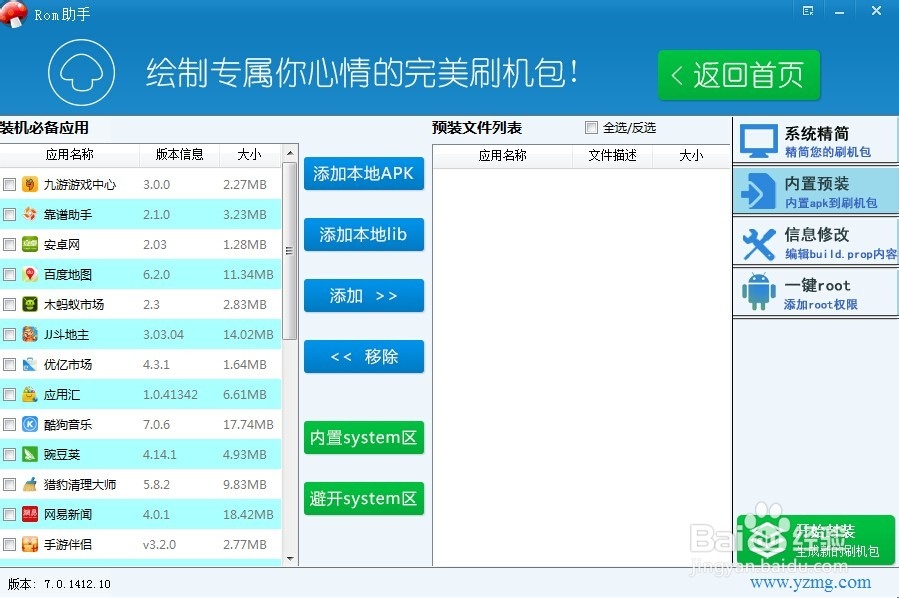Screen dimensions: 899x598
Task: Check the 应用汇 checkbox
Action: (x=9, y=394)
